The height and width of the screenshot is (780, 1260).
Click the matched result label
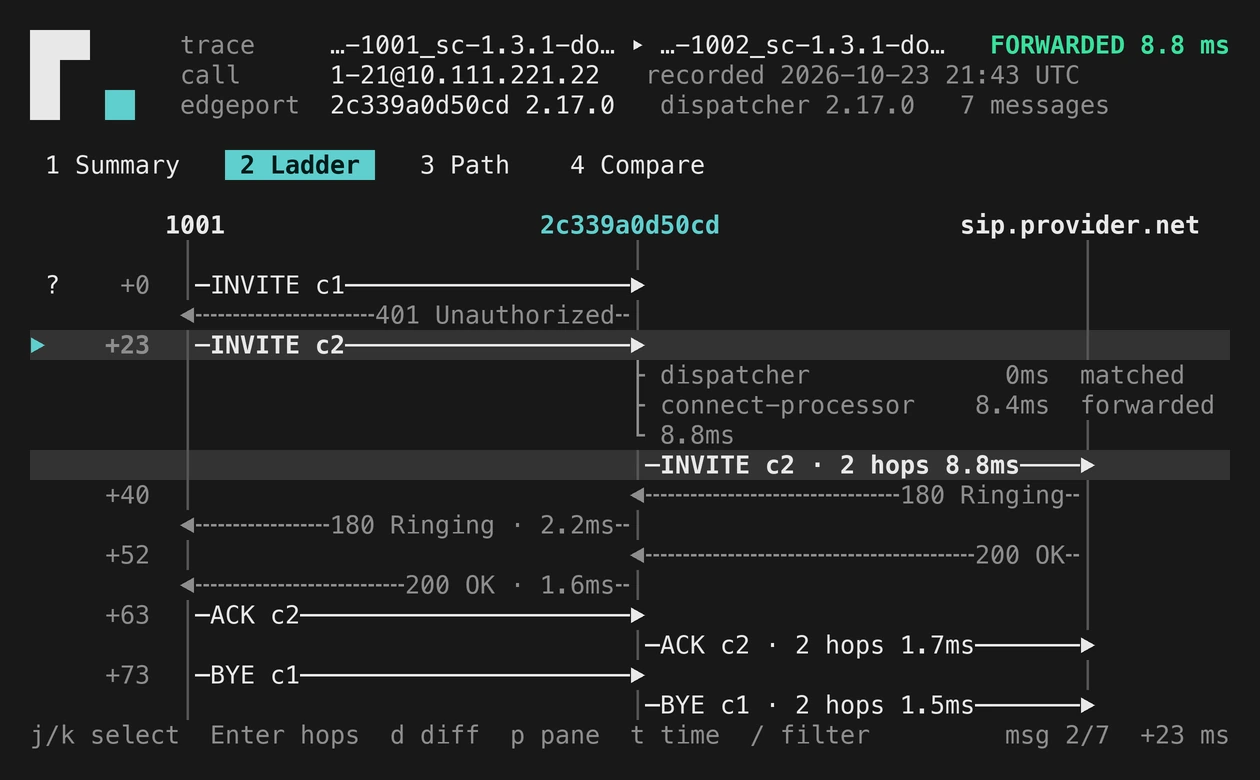tap(1132, 375)
